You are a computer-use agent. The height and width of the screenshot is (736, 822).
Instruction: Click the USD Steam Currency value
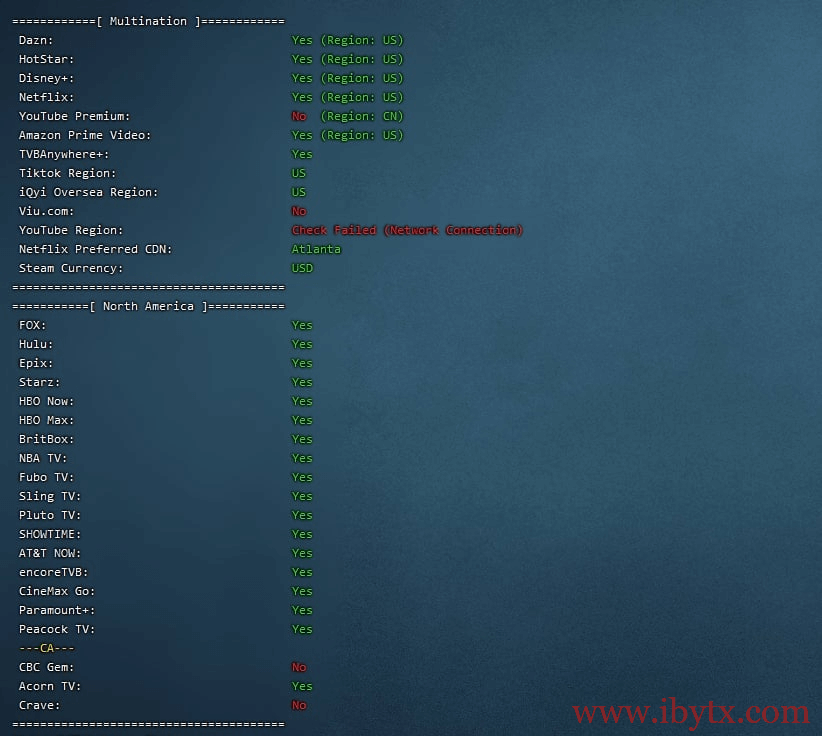(302, 268)
